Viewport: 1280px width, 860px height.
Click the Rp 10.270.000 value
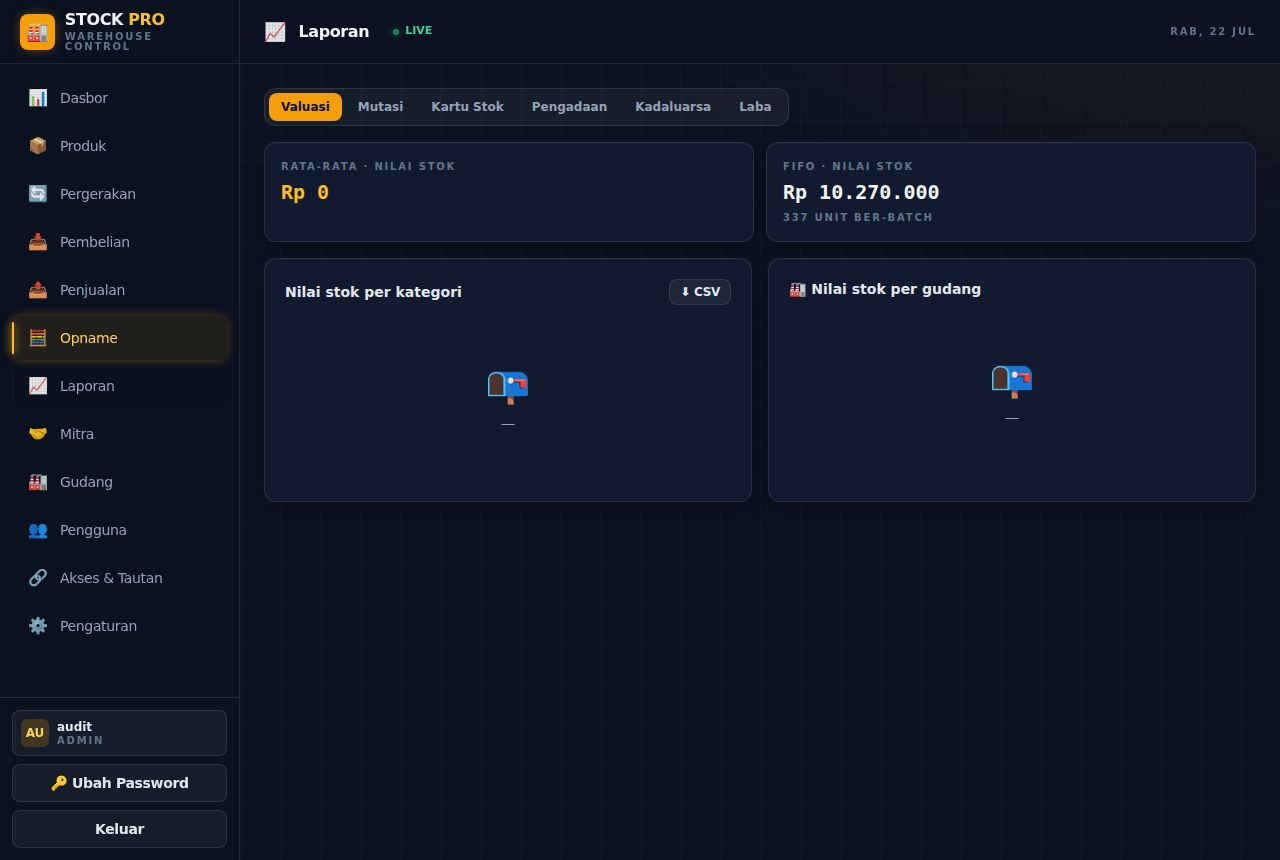pyautogui.click(x=861, y=192)
